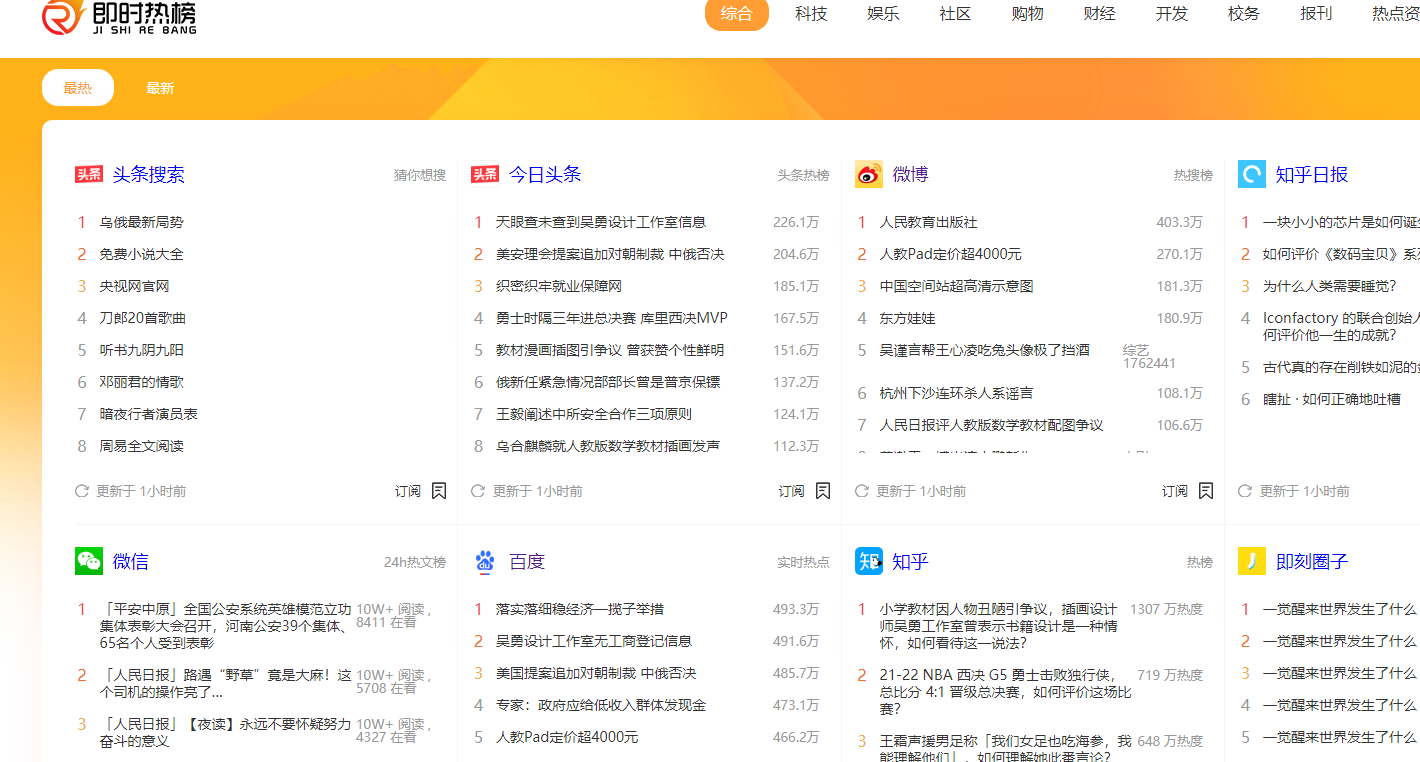This screenshot has height=762, width=1420.
Task: Open 瞎扯 · 如何正确地吐槽 article
Action: tap(1332, 399)
